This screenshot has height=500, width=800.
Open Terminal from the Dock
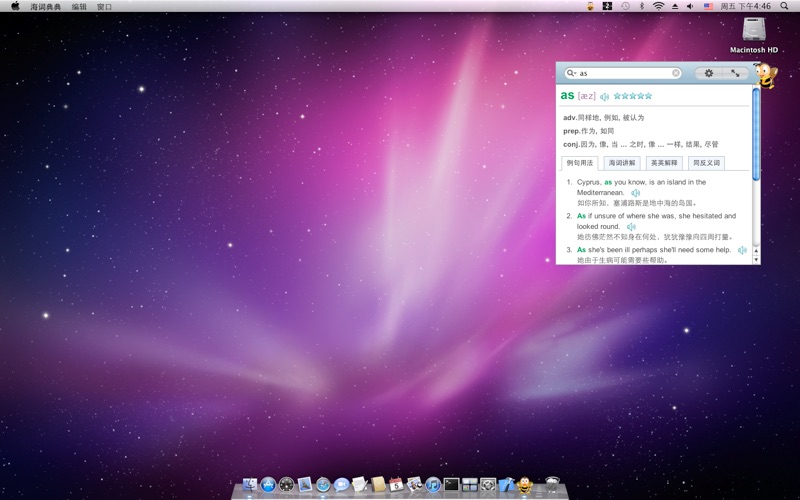point(452,484)
